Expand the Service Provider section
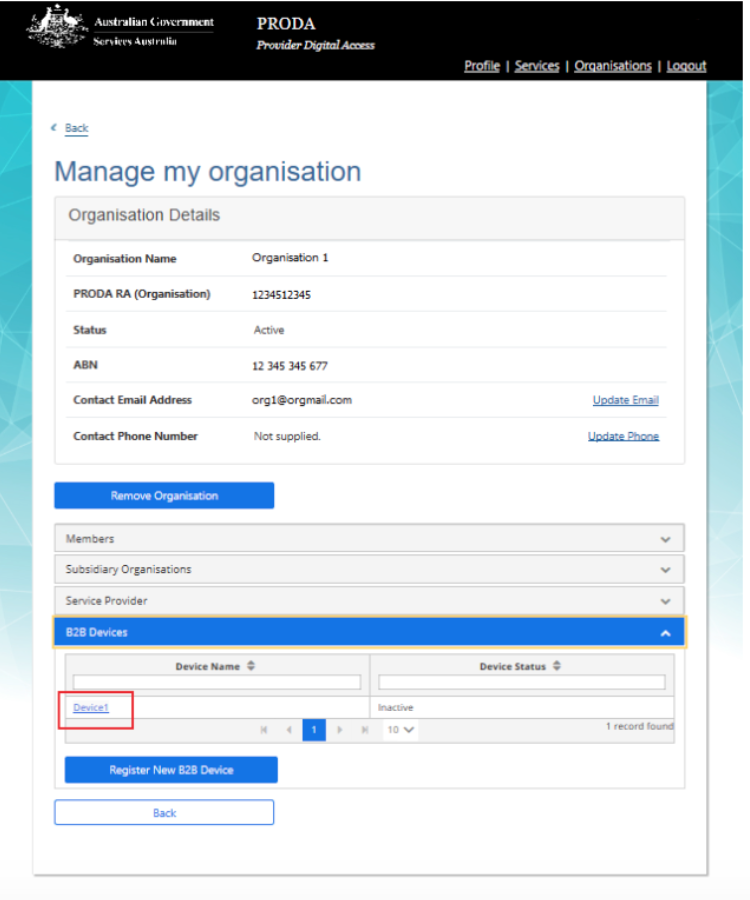 click(x=369, y=601)
